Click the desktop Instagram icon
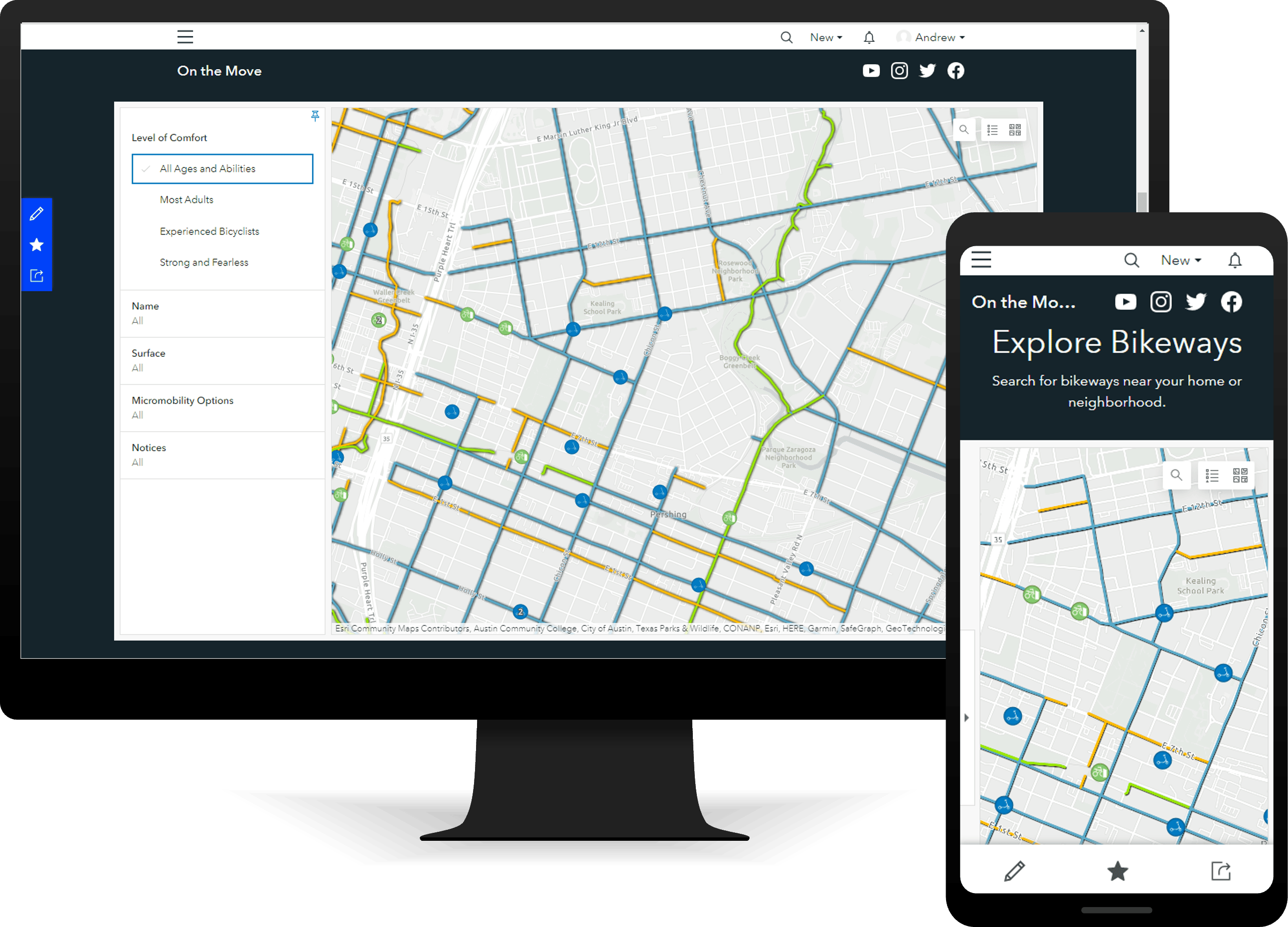 899,70
